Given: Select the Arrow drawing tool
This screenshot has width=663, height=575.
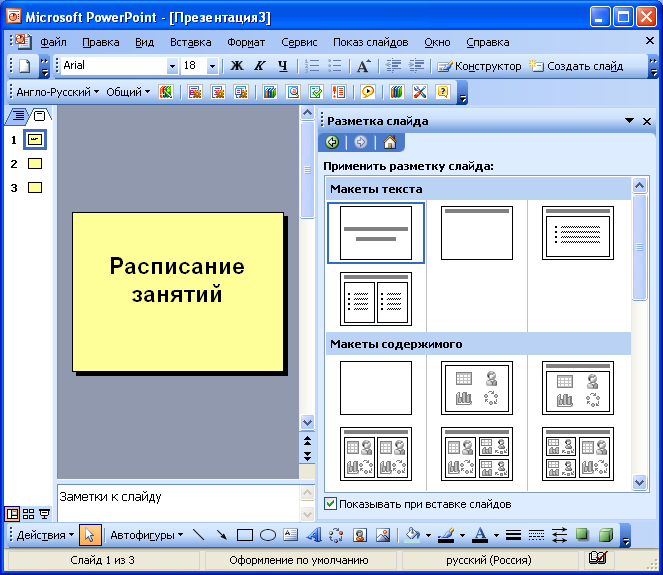Looking at the screenshot, I should pos(222,535).
